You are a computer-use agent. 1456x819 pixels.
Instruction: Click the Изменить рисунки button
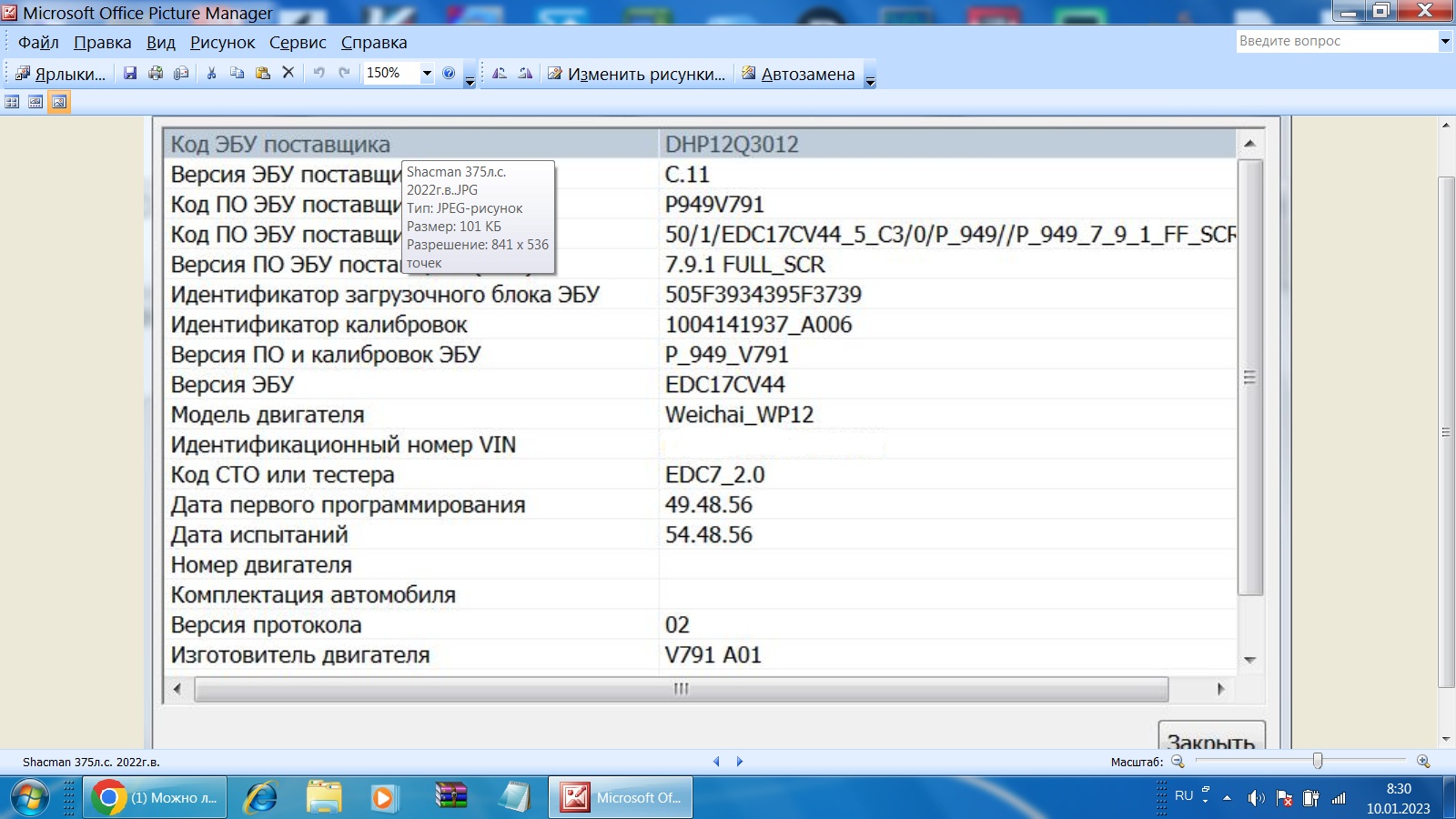(x=636, y=74)
